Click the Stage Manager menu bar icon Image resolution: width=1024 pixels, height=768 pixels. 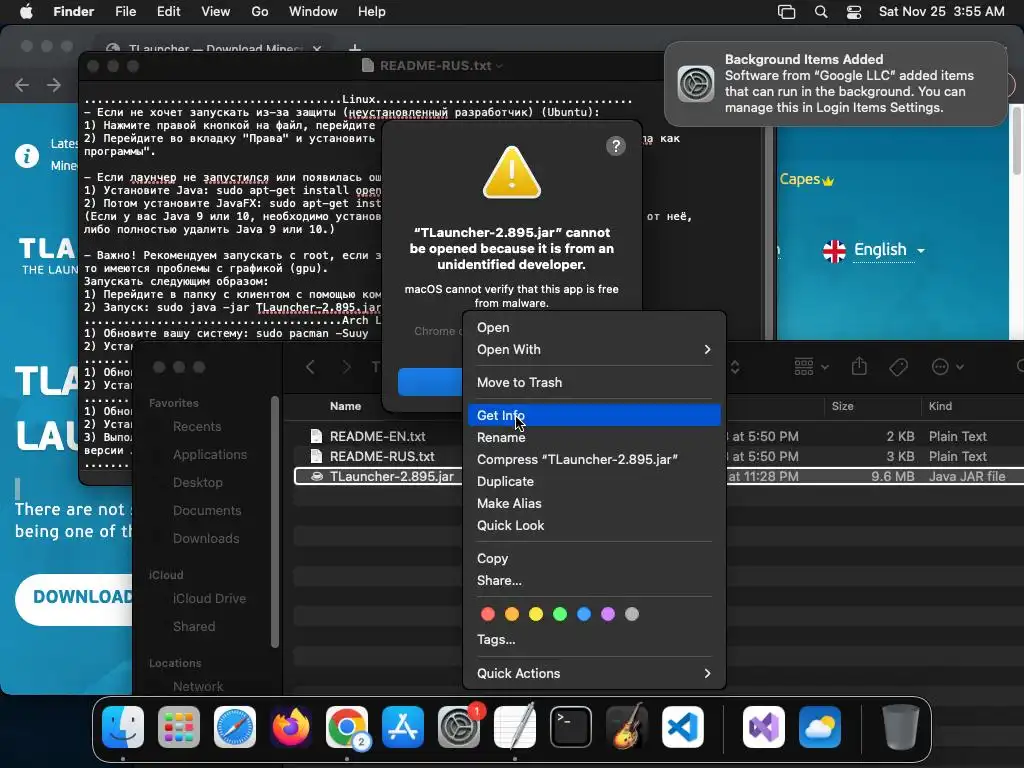point(786,12)
